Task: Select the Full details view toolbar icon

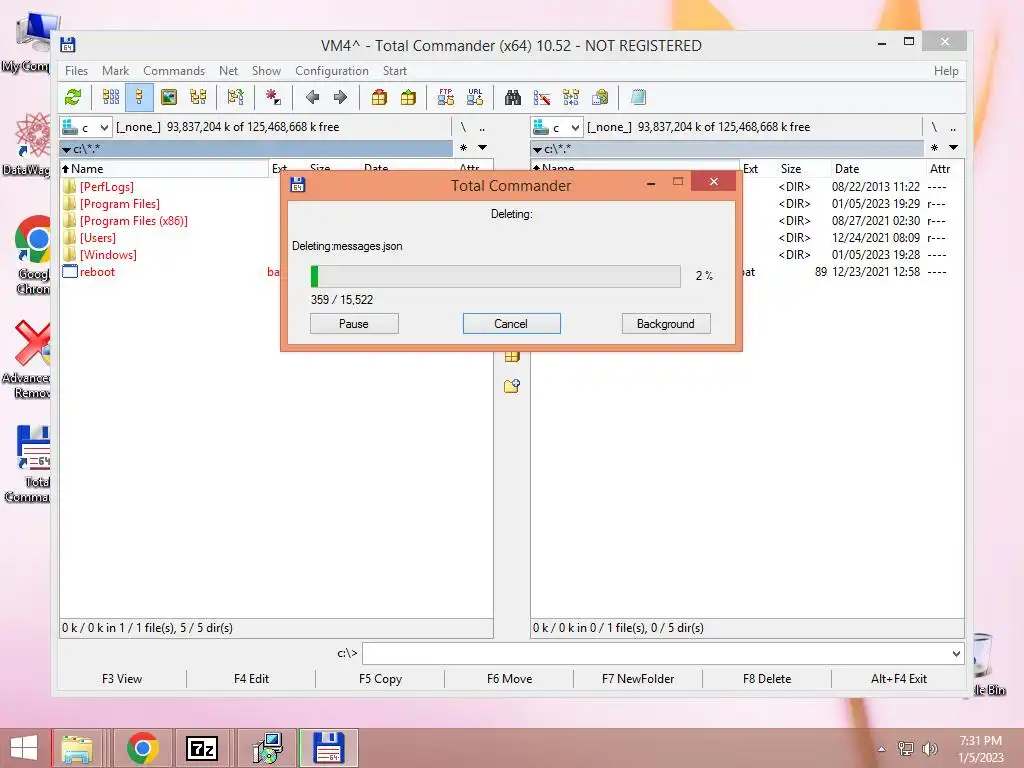Action: tap(139, 98)
